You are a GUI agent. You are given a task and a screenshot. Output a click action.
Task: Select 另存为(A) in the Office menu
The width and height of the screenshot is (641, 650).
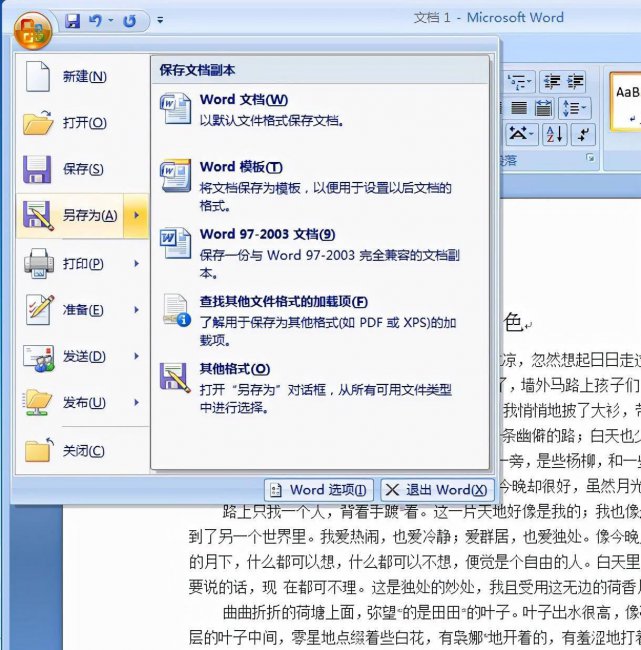click(x=70, y=216)
